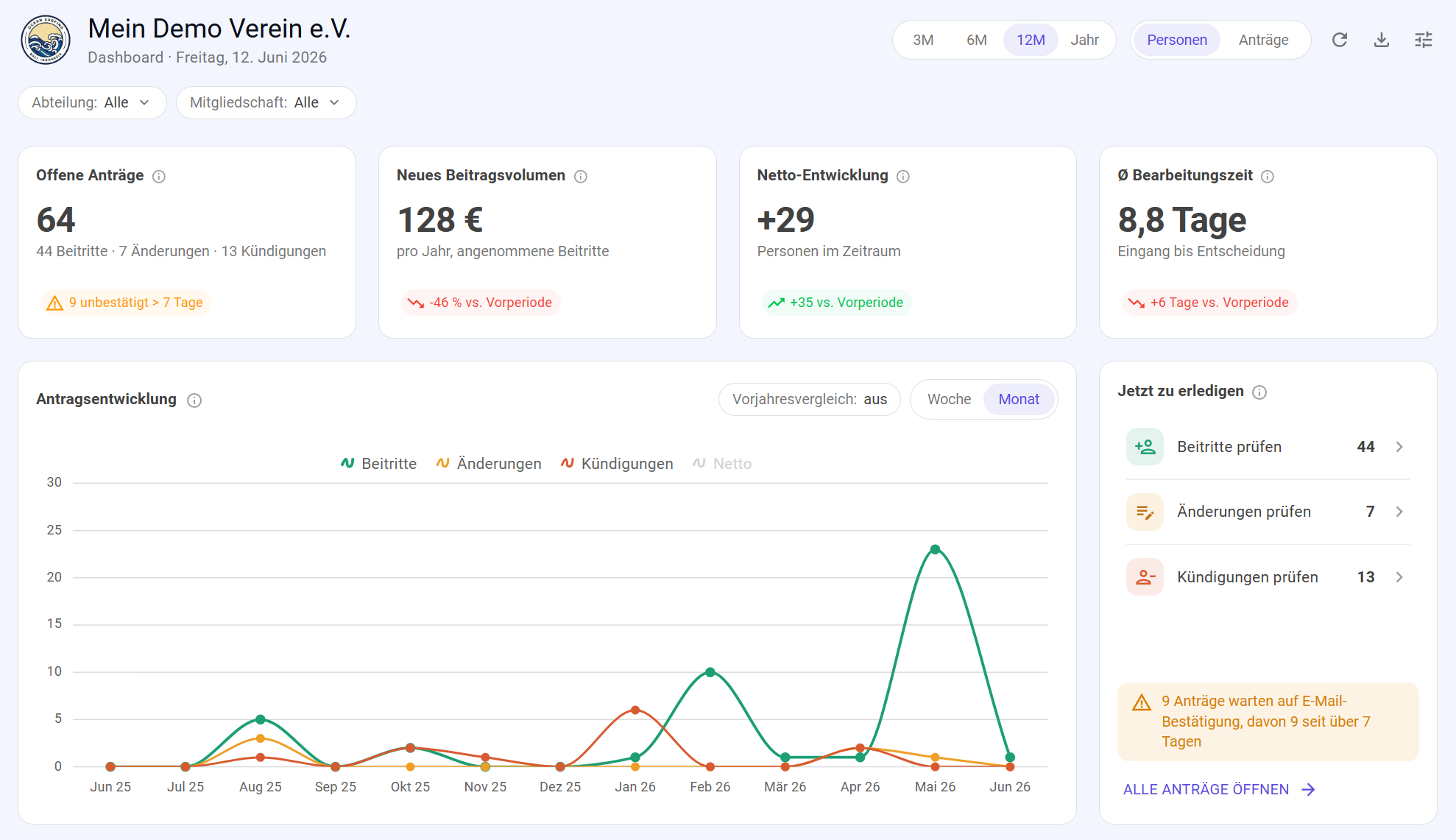Expand Beitritte prüfen via its chevron

point(1399,447)
